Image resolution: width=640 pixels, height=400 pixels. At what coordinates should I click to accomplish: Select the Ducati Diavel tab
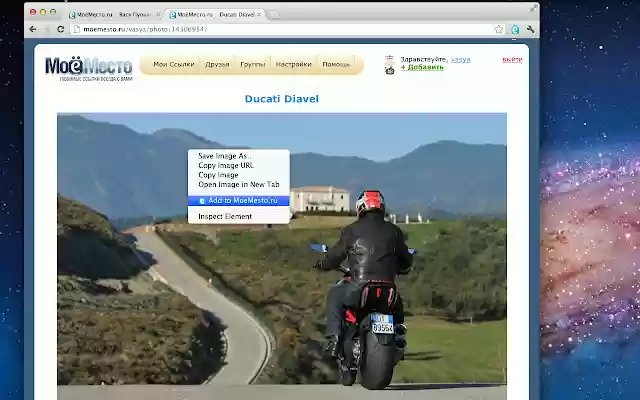click(x=215, y=14)
